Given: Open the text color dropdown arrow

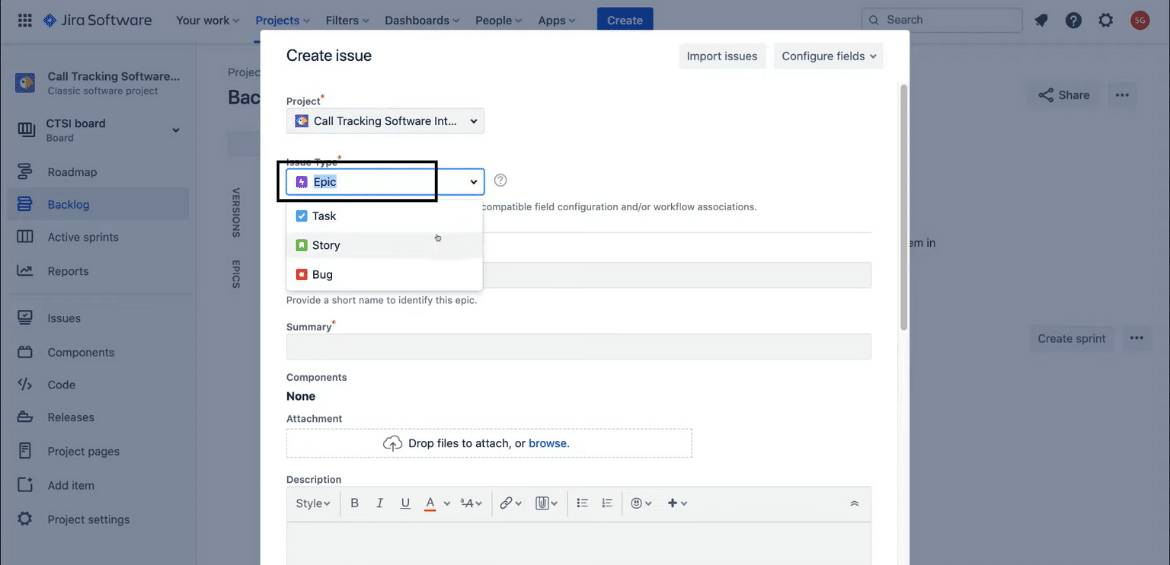Looking at the screenshot, I should [447, 504].
